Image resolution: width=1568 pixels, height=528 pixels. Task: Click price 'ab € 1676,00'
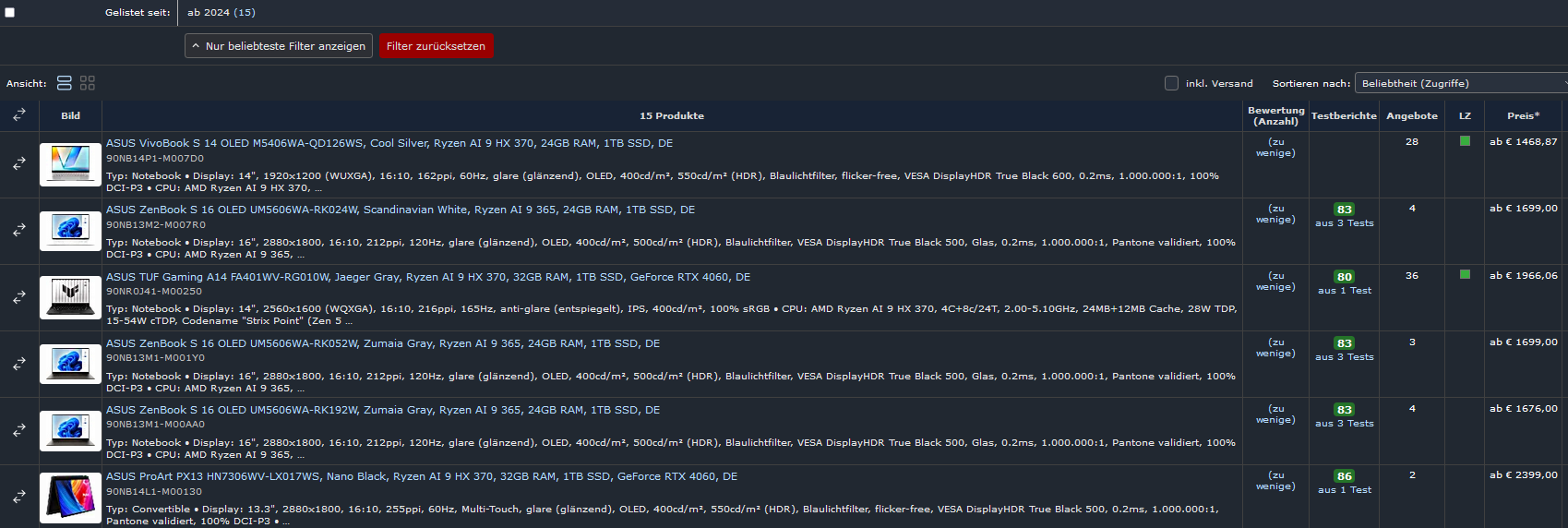(1523, 408)
